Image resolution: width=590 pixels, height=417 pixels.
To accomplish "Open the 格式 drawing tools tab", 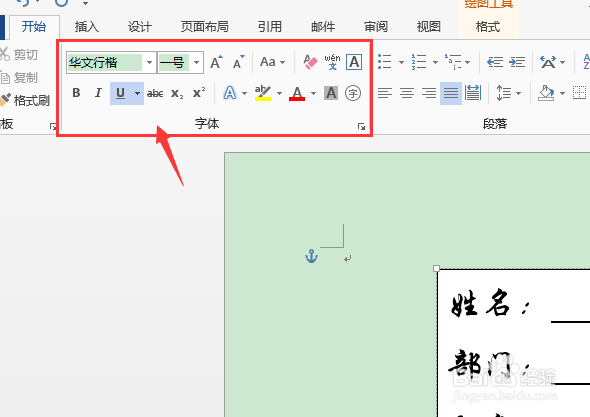I will tap(488, 27).
